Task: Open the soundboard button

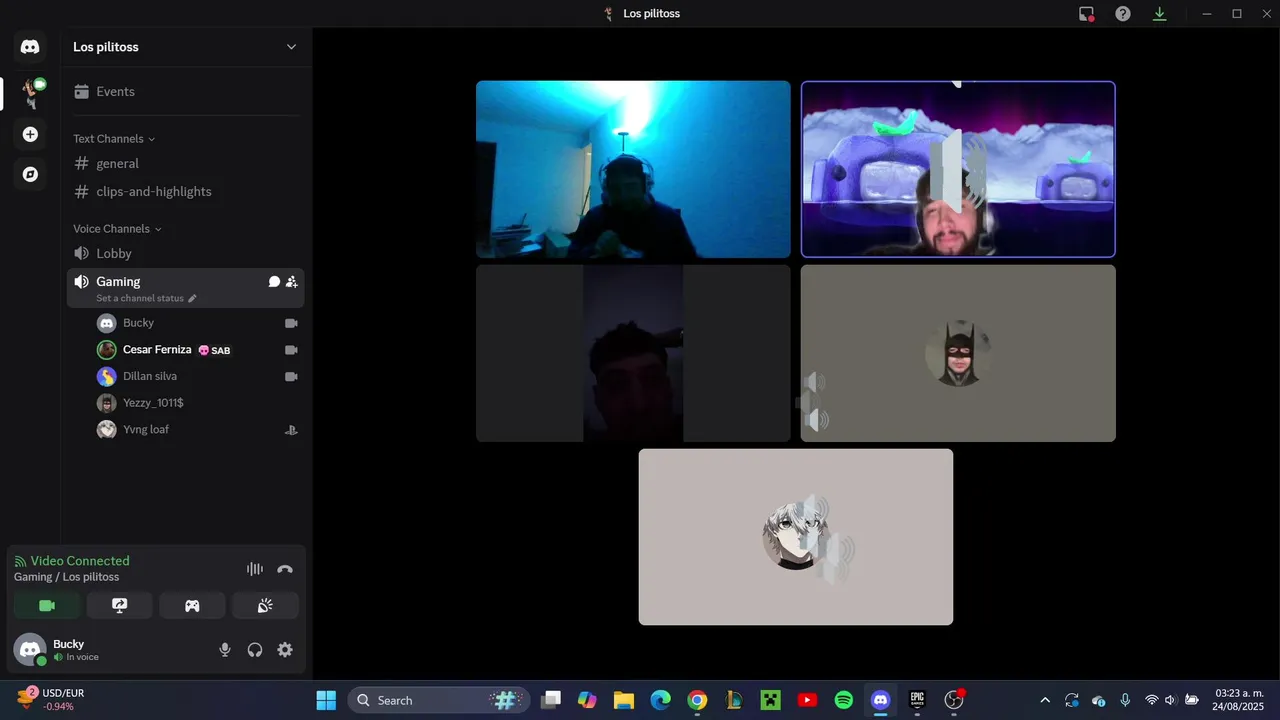Action: pos(265,606)
